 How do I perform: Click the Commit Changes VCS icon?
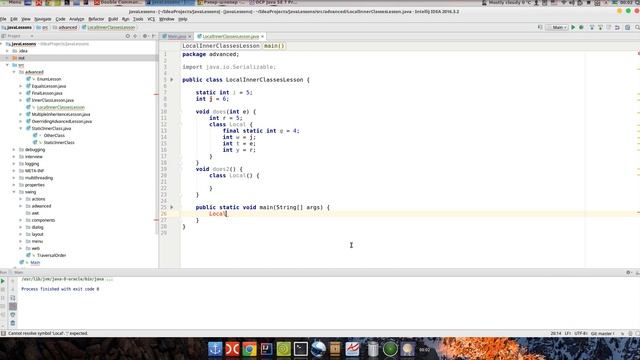[600, 27]
